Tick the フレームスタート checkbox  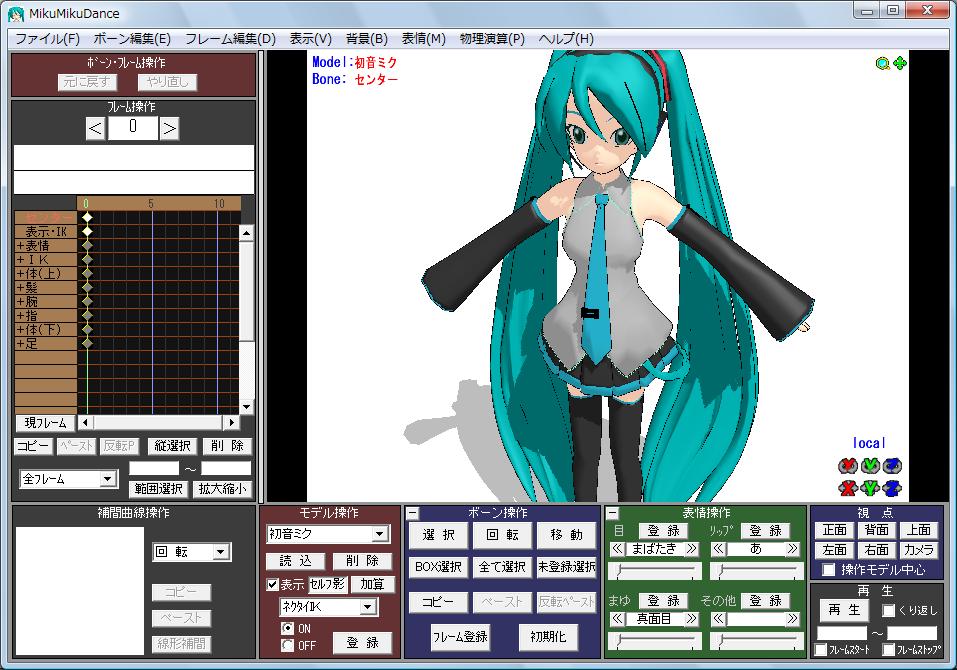click(821, 650)
